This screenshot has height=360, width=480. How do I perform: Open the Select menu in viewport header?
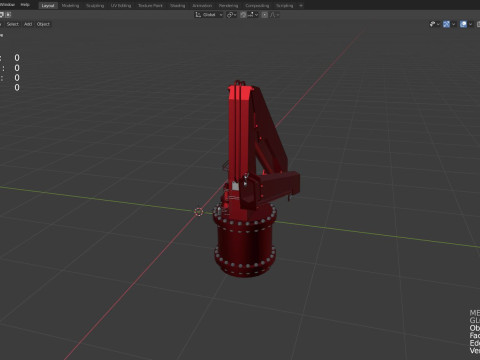pyautogui.click(x=13, y=24)
